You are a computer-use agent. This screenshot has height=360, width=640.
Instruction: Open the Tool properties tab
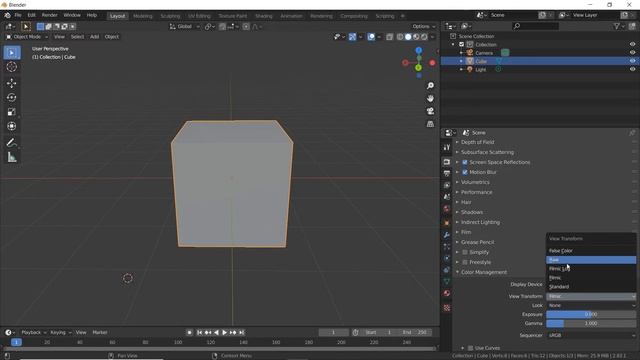pos(447,147)
